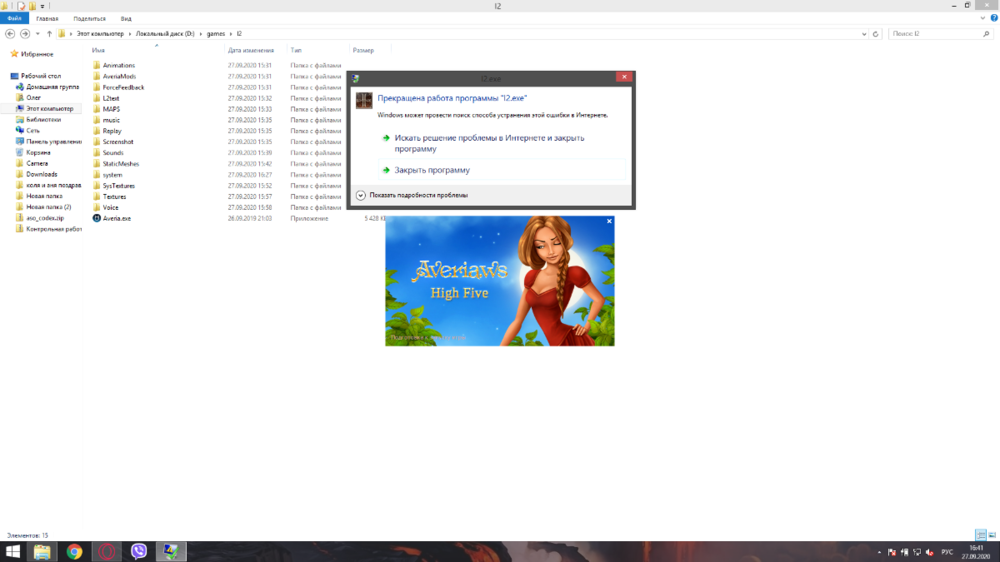Screen dimensions: 1000x562
Task: Click the back navigation arrow
Action: 10,34
